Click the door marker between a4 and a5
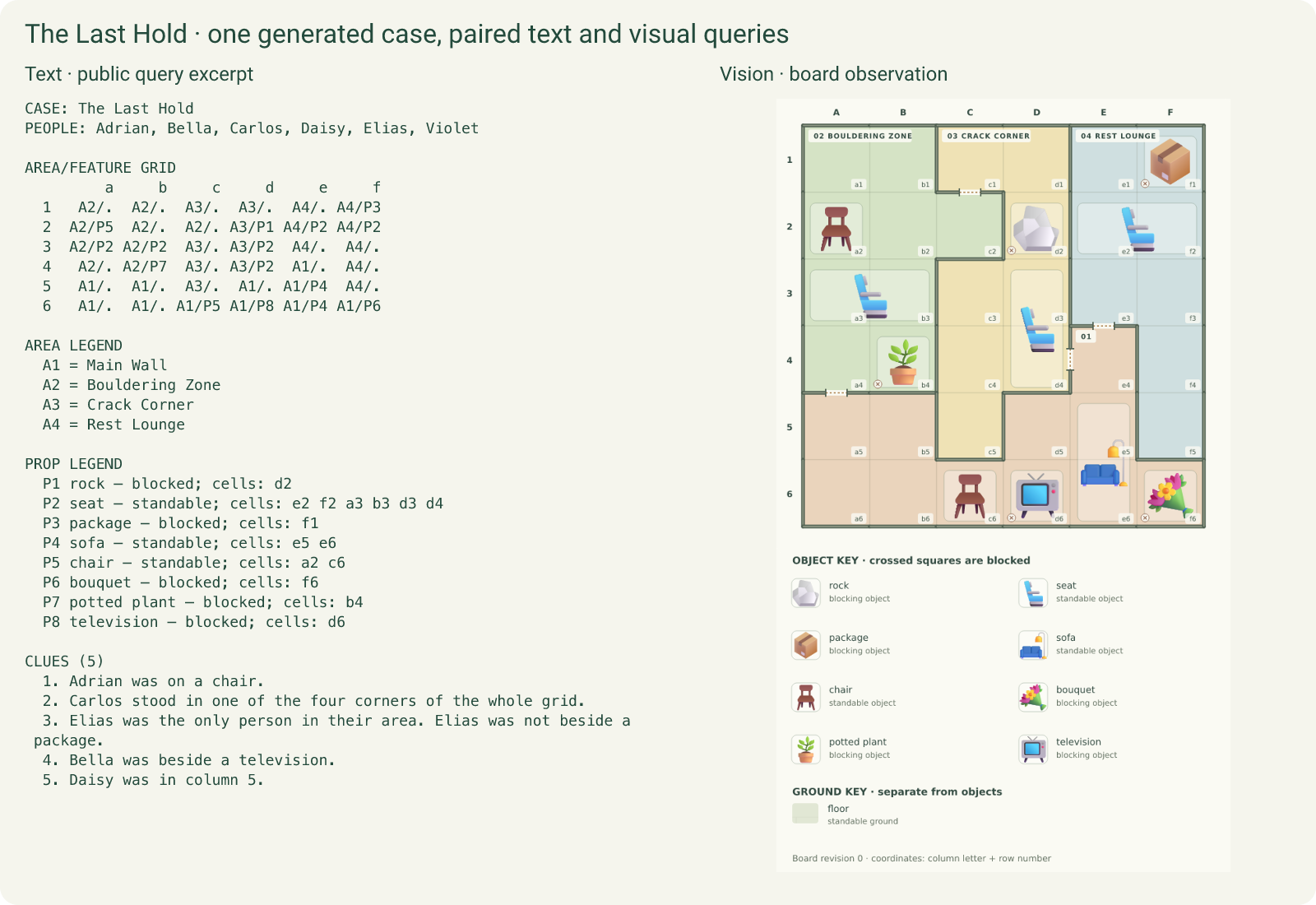 pyautogui.click(x=836, y=393)
